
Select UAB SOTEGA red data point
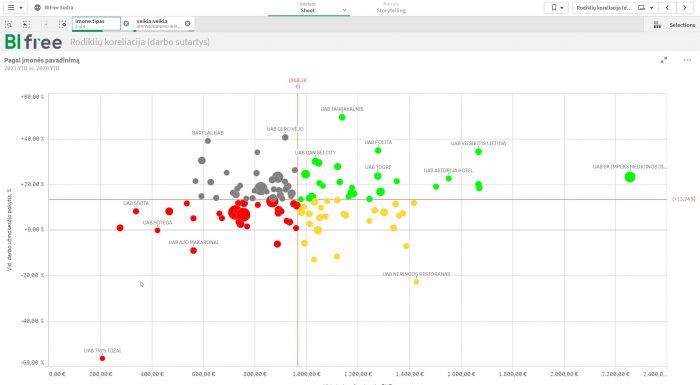click(x=158, y=230)
